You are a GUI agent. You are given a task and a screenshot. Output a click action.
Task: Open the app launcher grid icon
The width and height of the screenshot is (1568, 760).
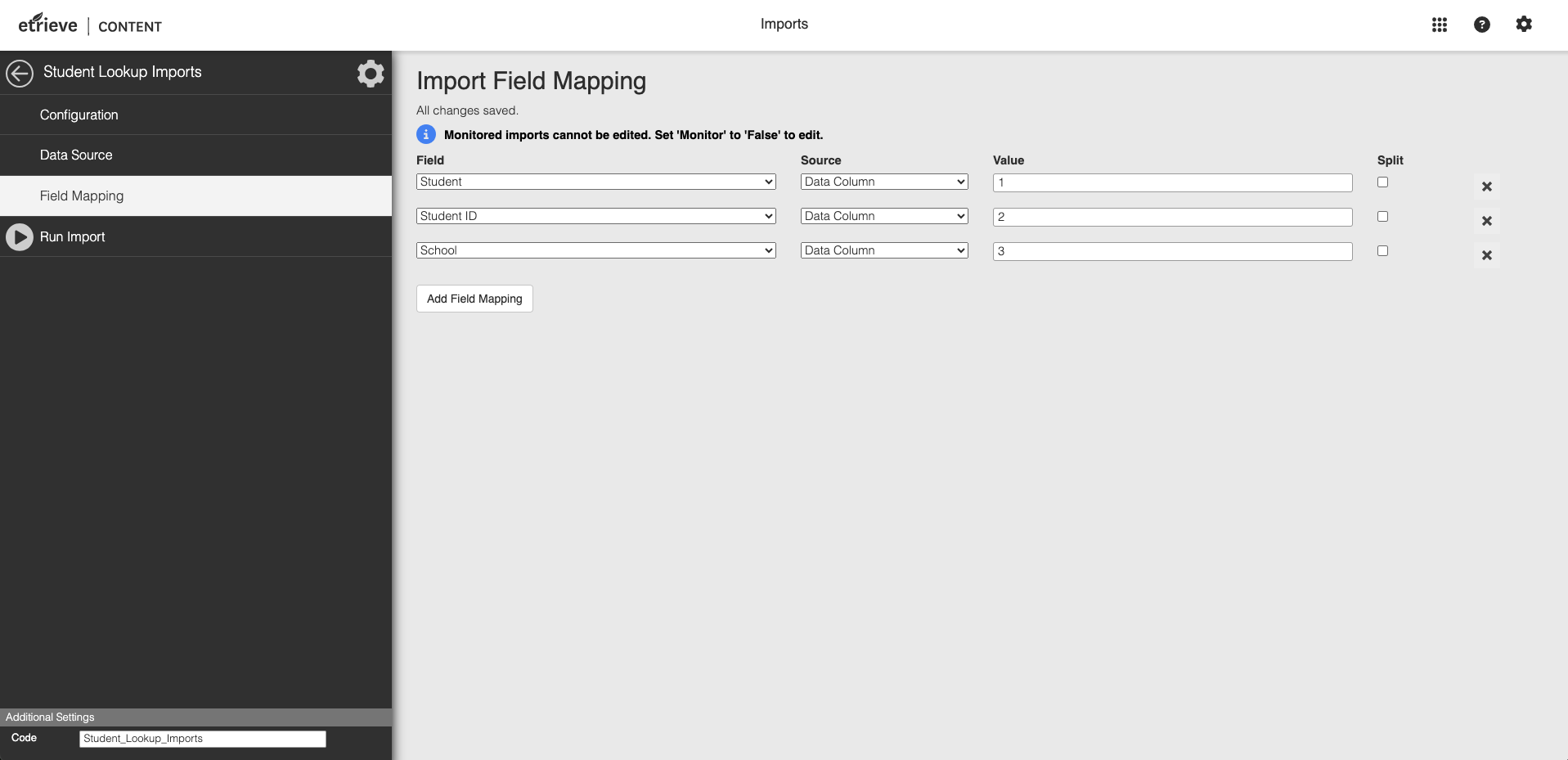tap(1440, 25)
